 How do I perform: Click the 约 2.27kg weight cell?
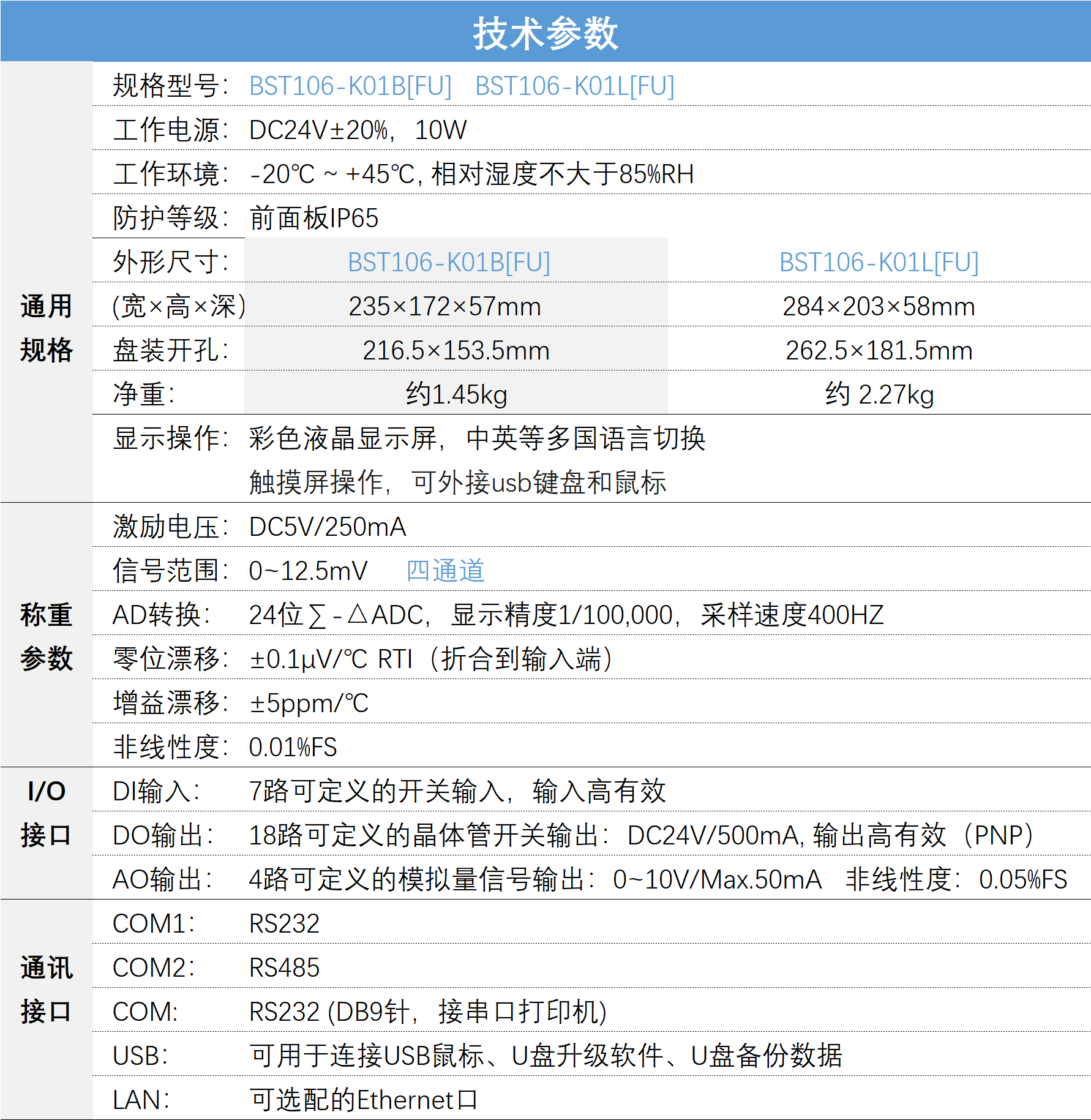[x=879, y=394]
